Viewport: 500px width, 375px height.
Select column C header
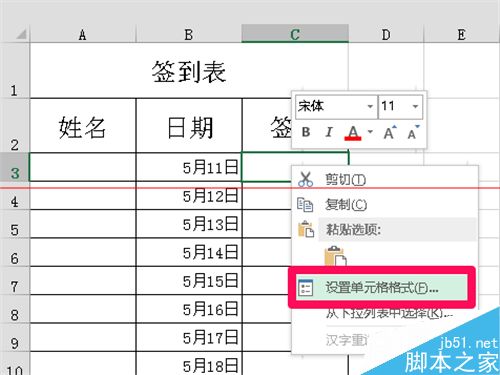[x=295, y=34]
